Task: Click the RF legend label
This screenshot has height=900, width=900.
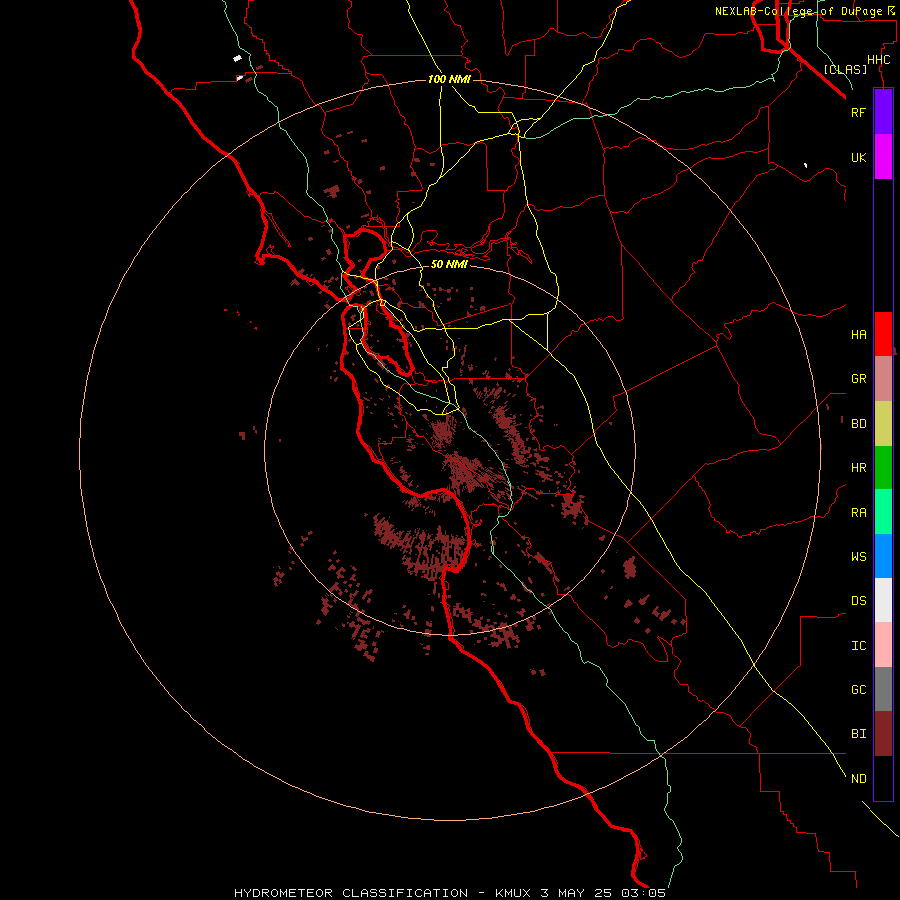Action: point(858,112)
